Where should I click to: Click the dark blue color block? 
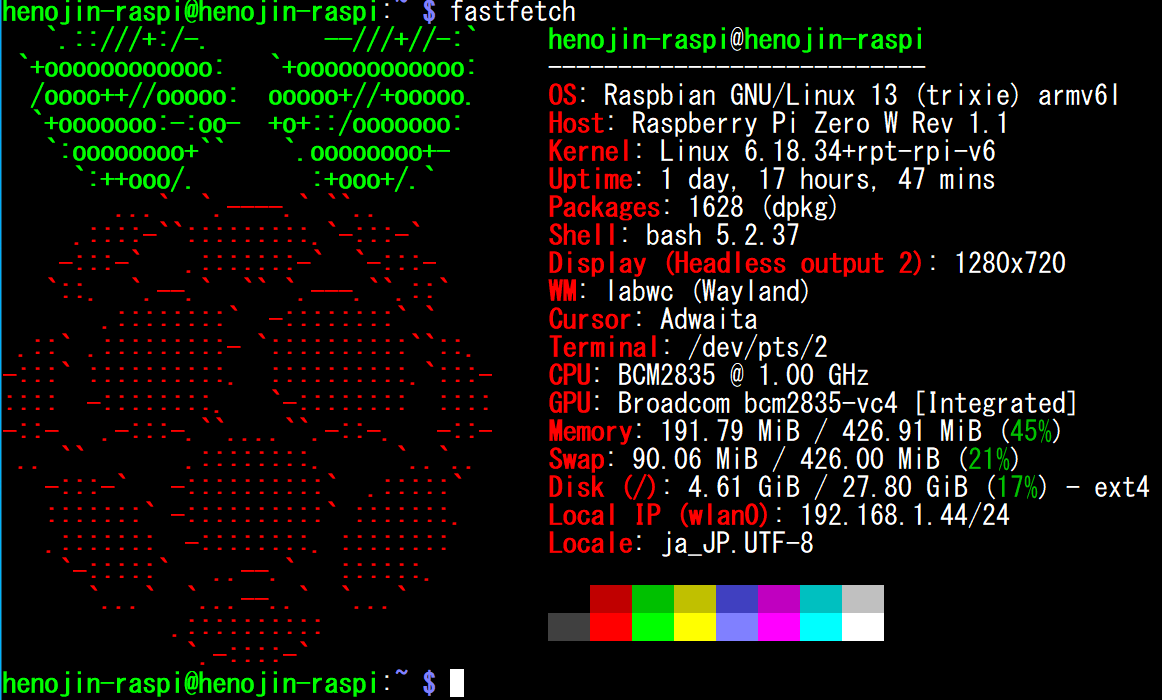tap(737, 599)
